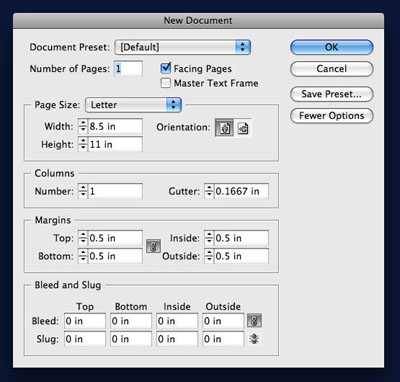Open the Page Size dropdown
Image resolution: width=400 pixels, height=382 pixels.
coord(133,105)
